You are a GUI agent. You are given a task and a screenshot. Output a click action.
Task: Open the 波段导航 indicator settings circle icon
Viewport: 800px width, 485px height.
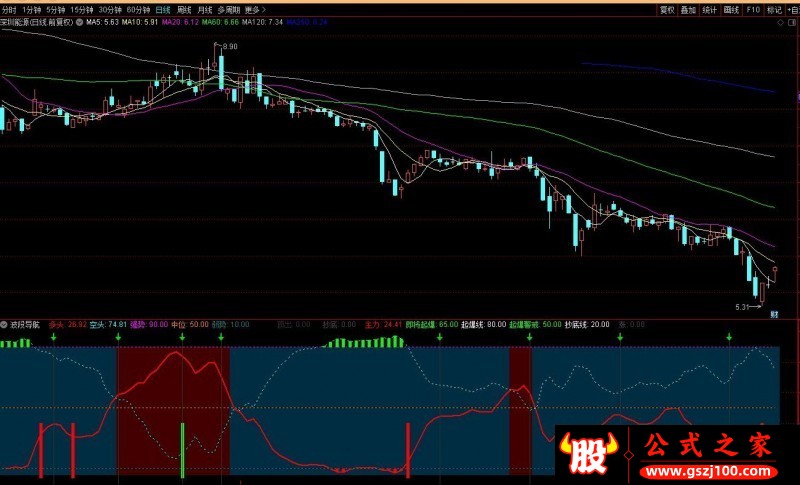click(x=4, y=324)
